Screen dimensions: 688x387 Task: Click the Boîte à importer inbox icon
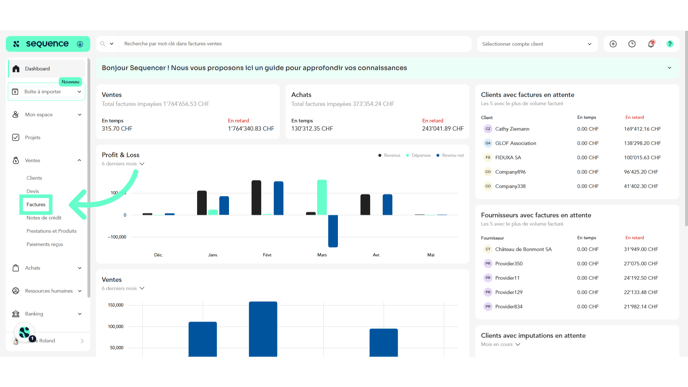pos(15,92)
